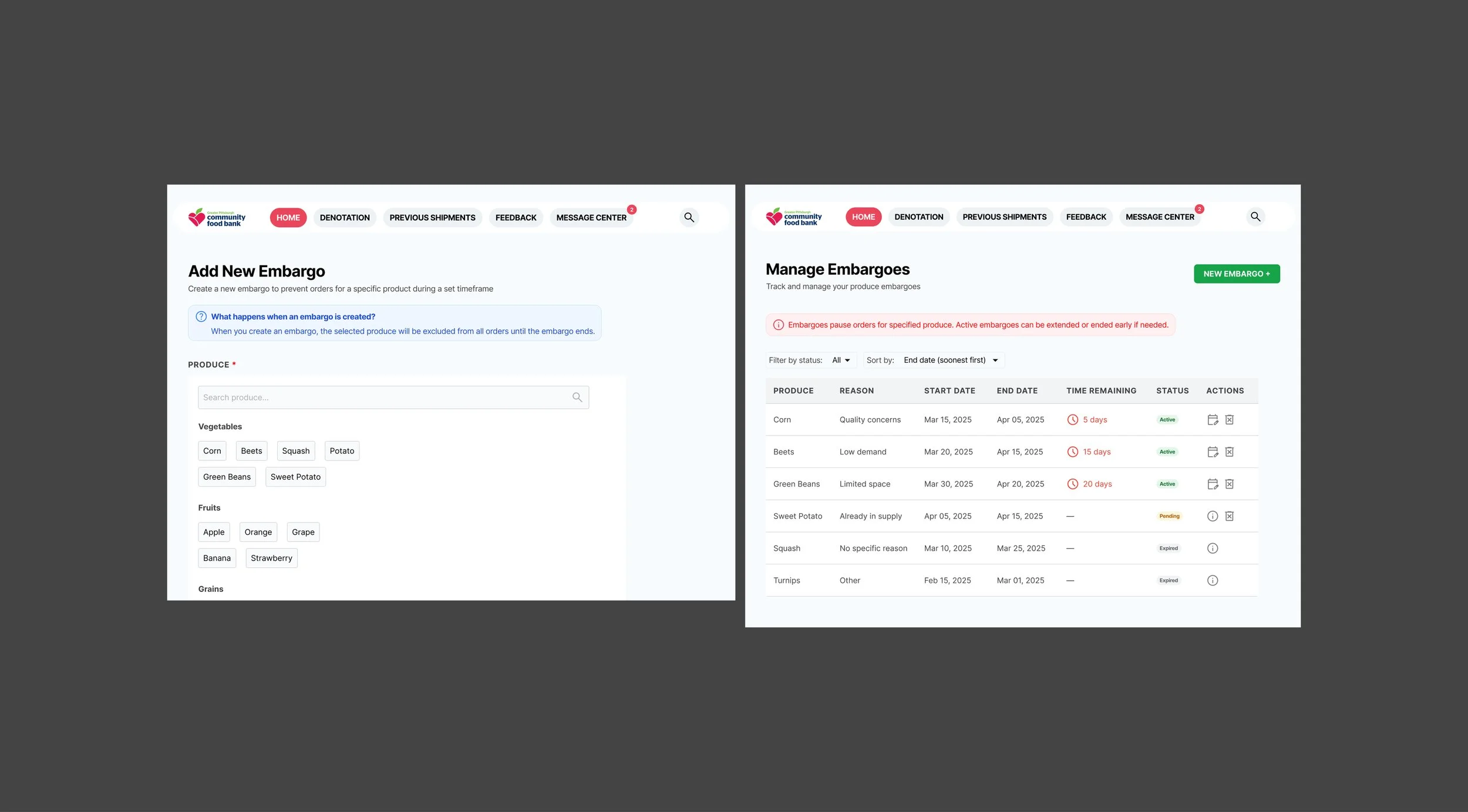The image size is (1468, 812).
Task: Open calendar edit for Green Beans embargo
Action: pyautogui.click(x=1212, y=484)
